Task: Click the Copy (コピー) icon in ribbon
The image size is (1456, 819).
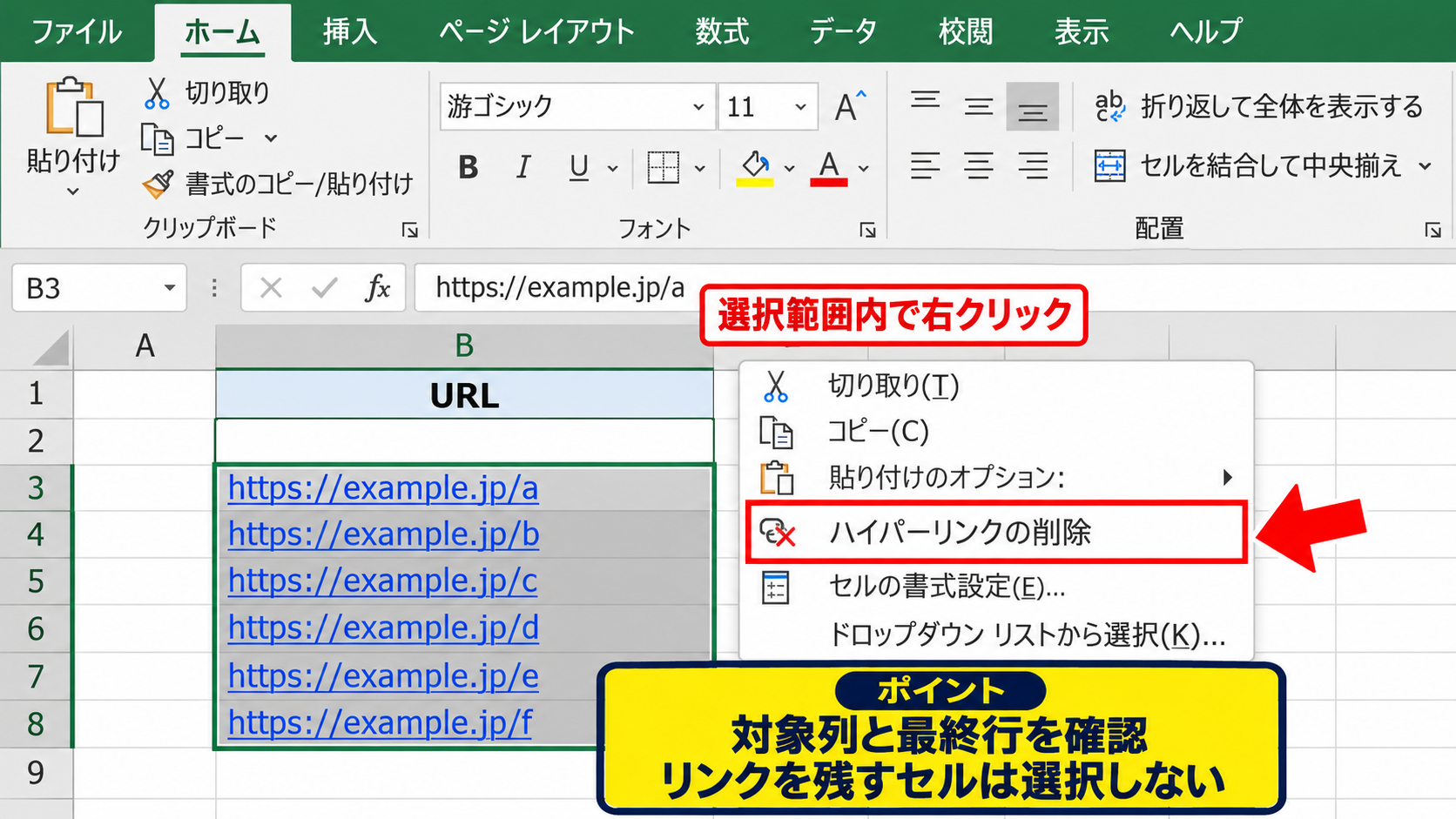Action: 157,138
